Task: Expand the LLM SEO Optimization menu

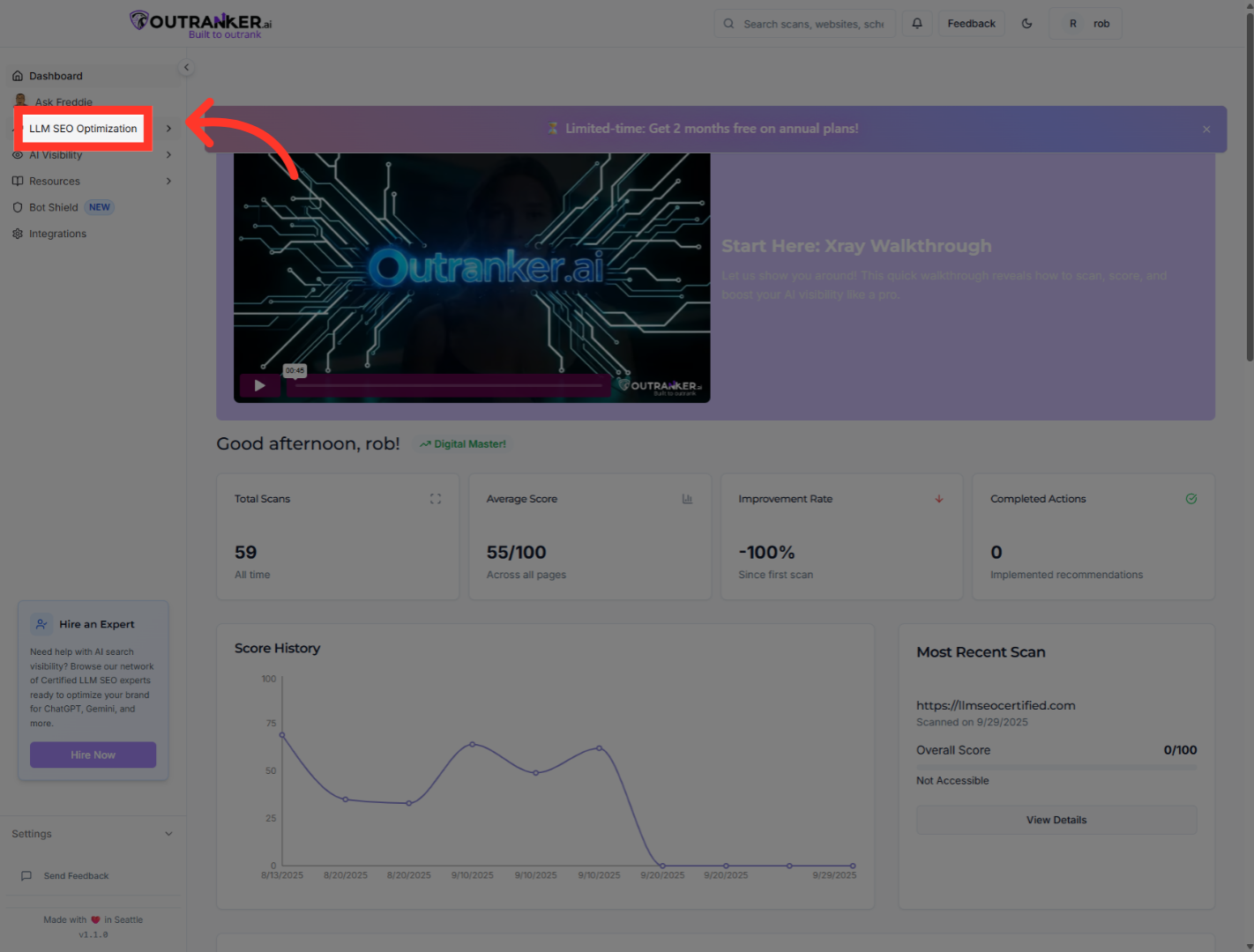Action: [168, 128]
